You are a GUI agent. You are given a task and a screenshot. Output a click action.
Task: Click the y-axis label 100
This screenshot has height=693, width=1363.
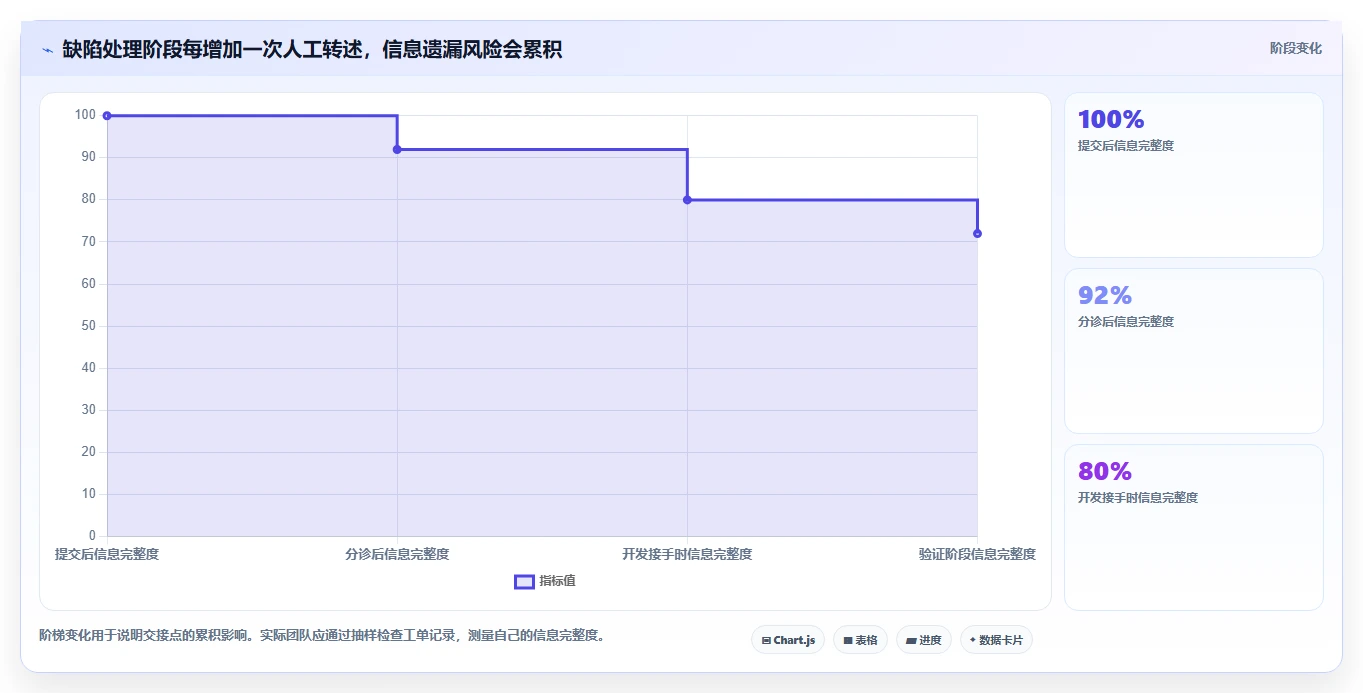point(85,115)
